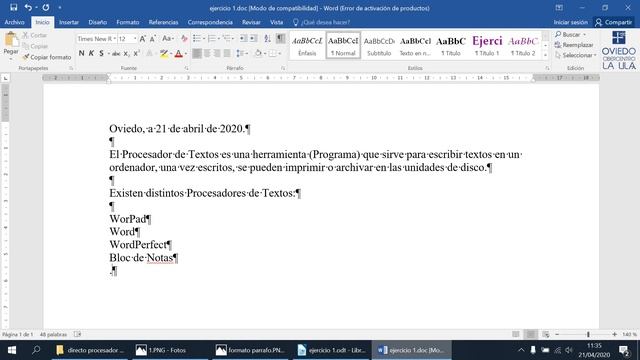Switch to the Correspondencia tab
Screen dimensions: 640x360
coord(210,22)
